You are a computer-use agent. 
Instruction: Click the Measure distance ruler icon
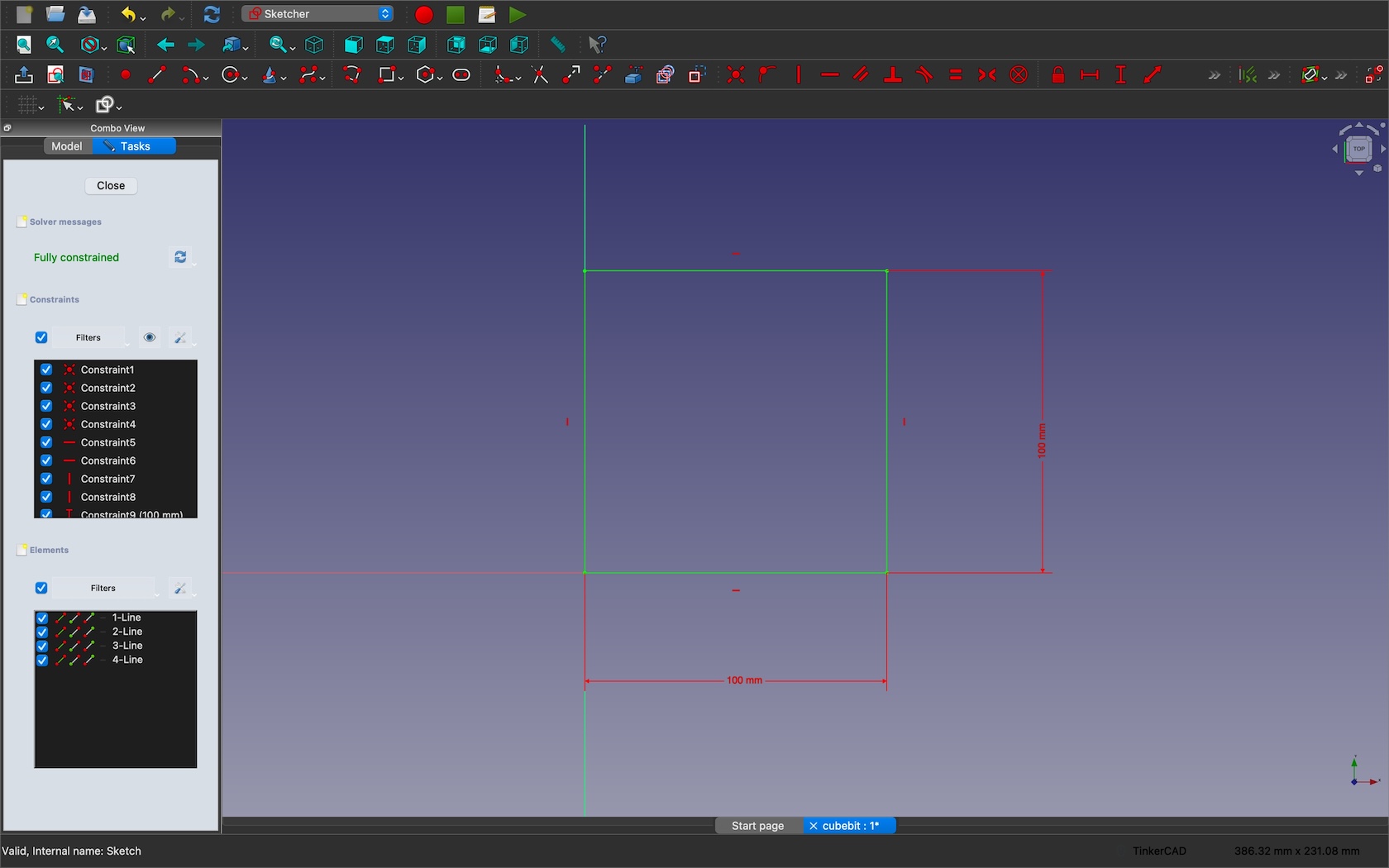[558, 45]
